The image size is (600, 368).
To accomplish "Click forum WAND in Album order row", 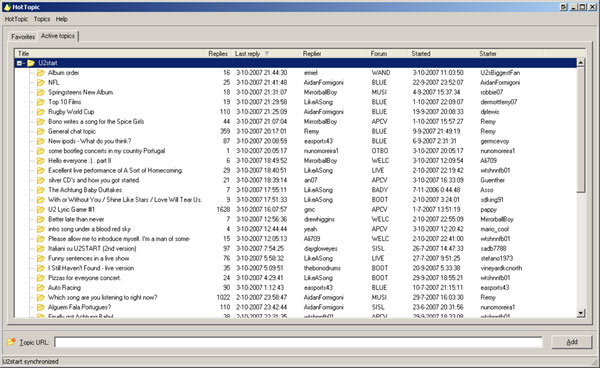I will pyautogui.click(x=381, y=73).
